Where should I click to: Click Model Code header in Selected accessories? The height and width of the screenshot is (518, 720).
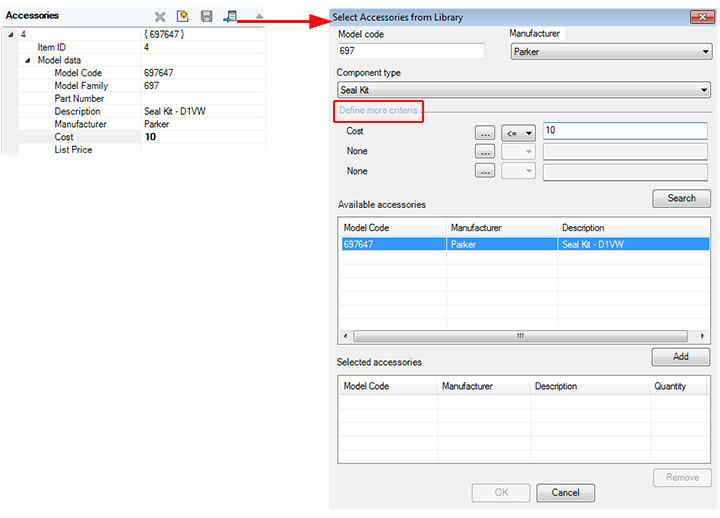[388, 386]
